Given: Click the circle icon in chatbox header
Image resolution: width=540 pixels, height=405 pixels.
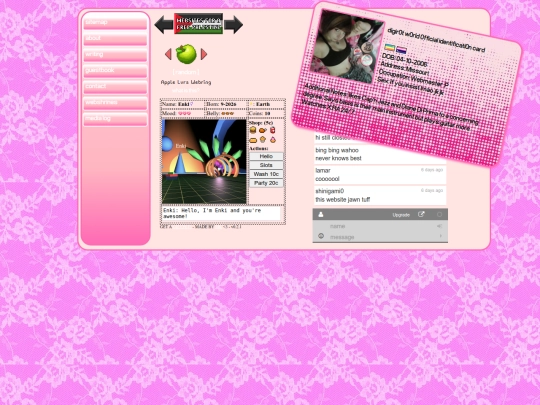Looking at the screenshot, I should pos(439,215).
